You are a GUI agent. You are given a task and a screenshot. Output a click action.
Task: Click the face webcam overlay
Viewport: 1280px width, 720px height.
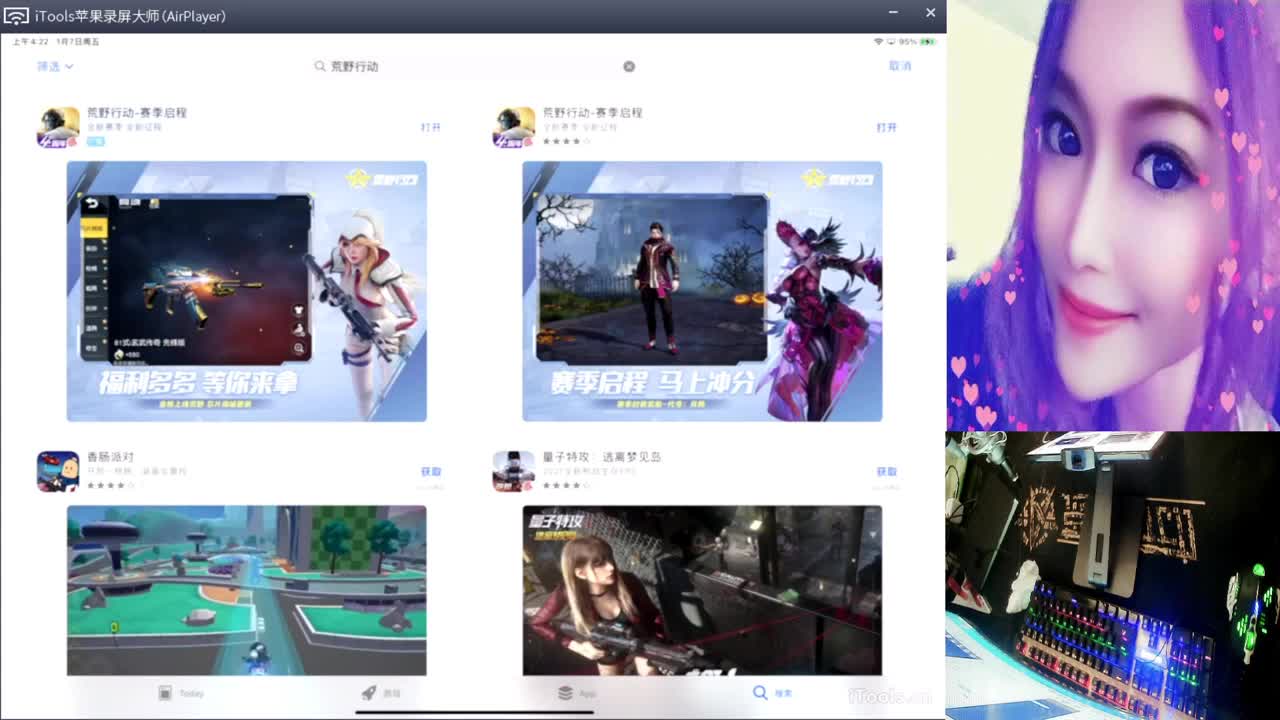pos(1113,215)
